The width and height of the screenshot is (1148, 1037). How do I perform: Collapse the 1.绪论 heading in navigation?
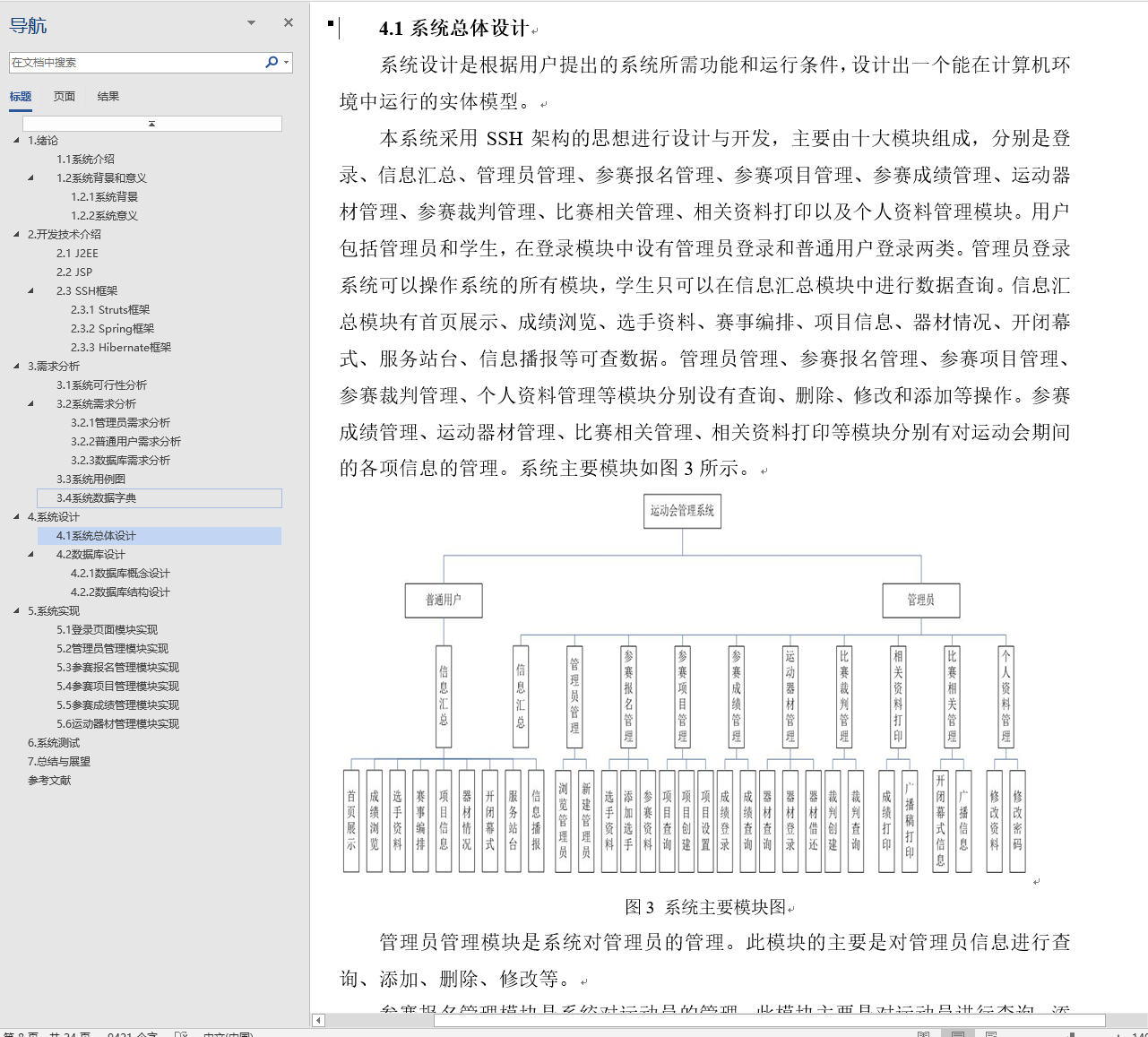(x=14, y=140)
